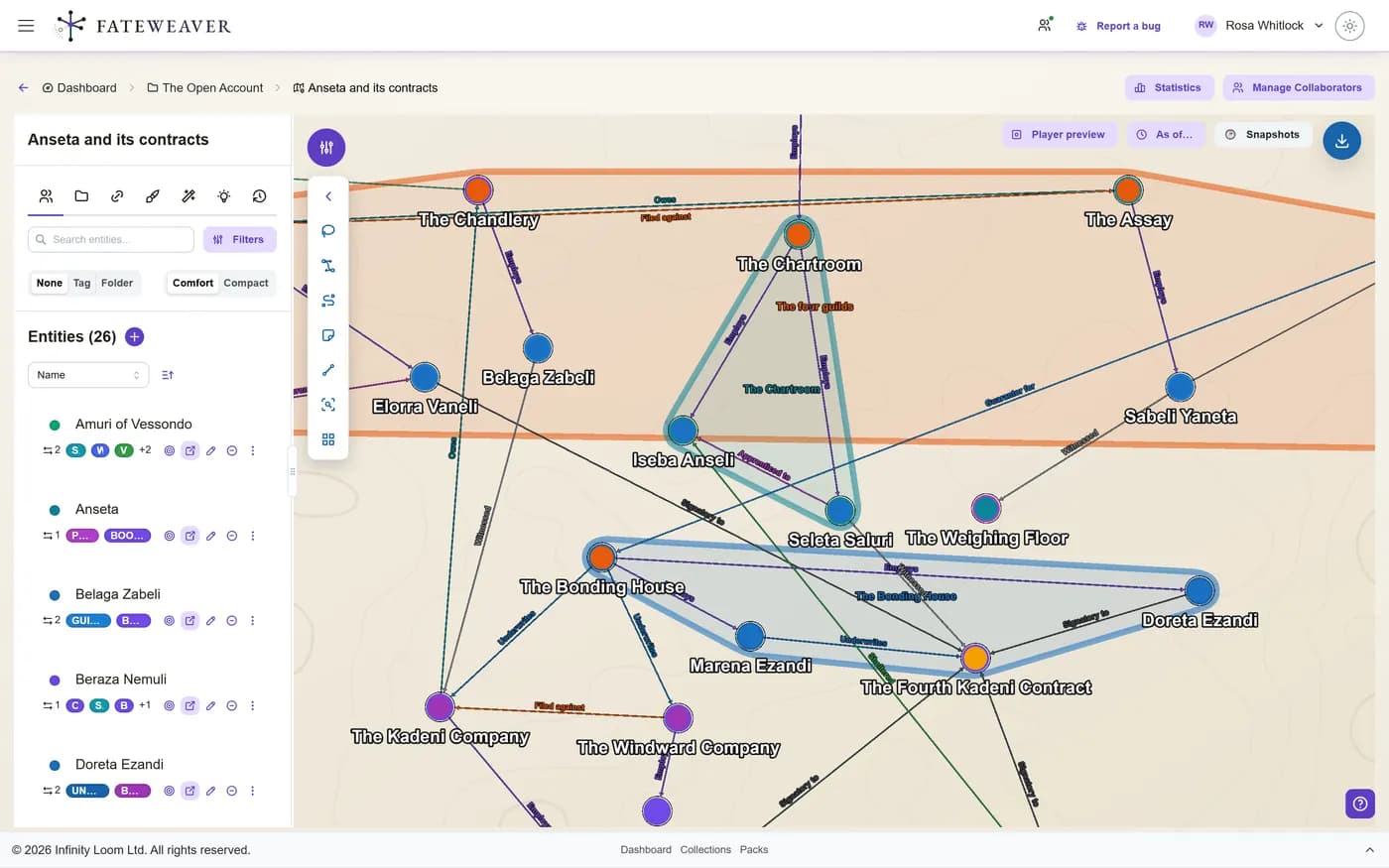1389x868 pixels.
Task: Open more options for Amuri of Vessondo
Action: click(253, 450)
